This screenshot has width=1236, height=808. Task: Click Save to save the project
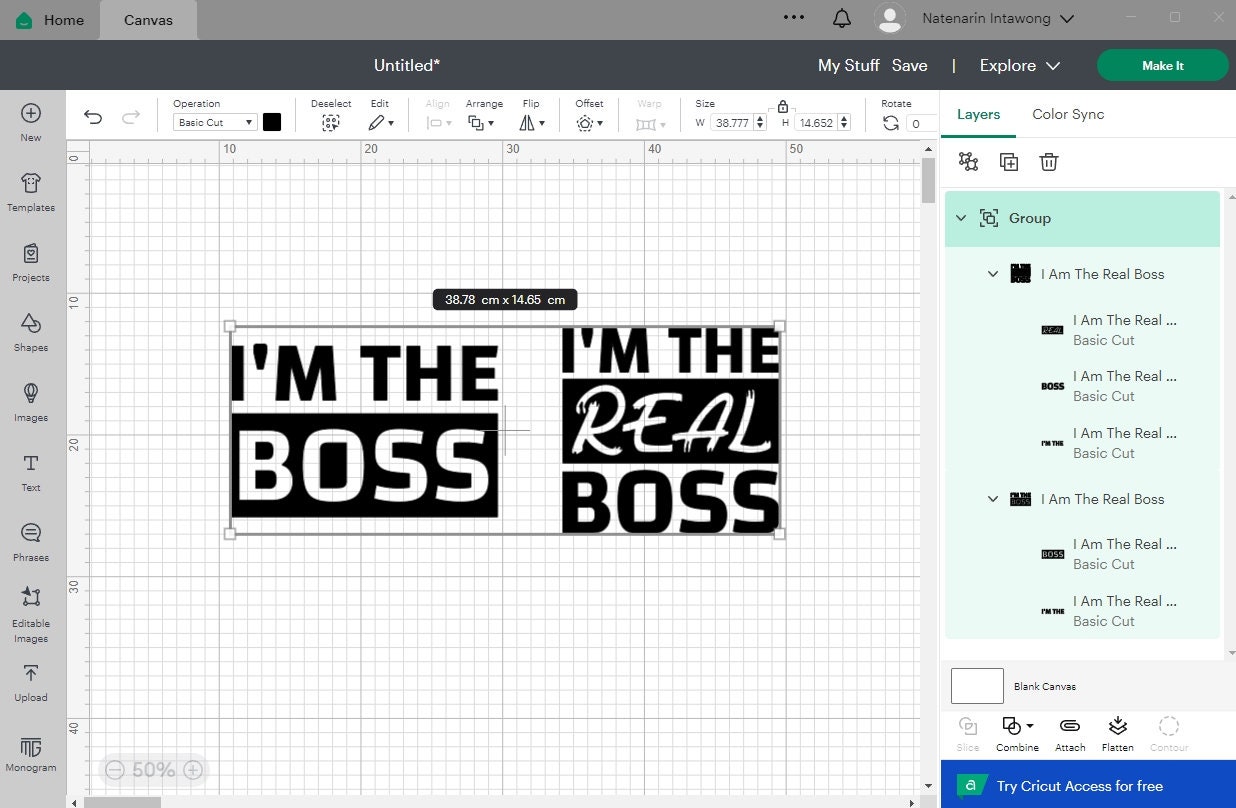click(x=909, y=65)
